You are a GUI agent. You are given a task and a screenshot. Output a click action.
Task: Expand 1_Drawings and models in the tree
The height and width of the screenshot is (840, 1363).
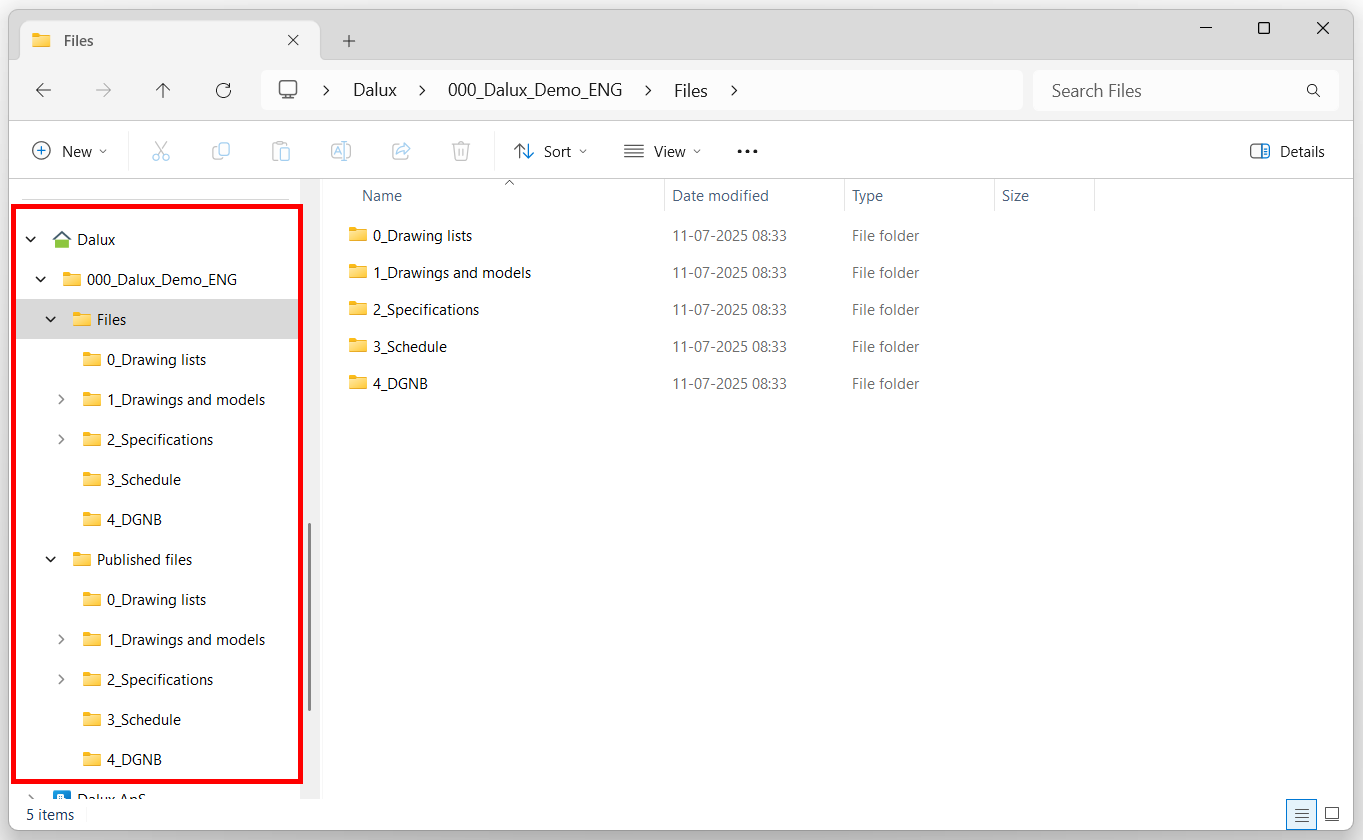coord(61,399)
